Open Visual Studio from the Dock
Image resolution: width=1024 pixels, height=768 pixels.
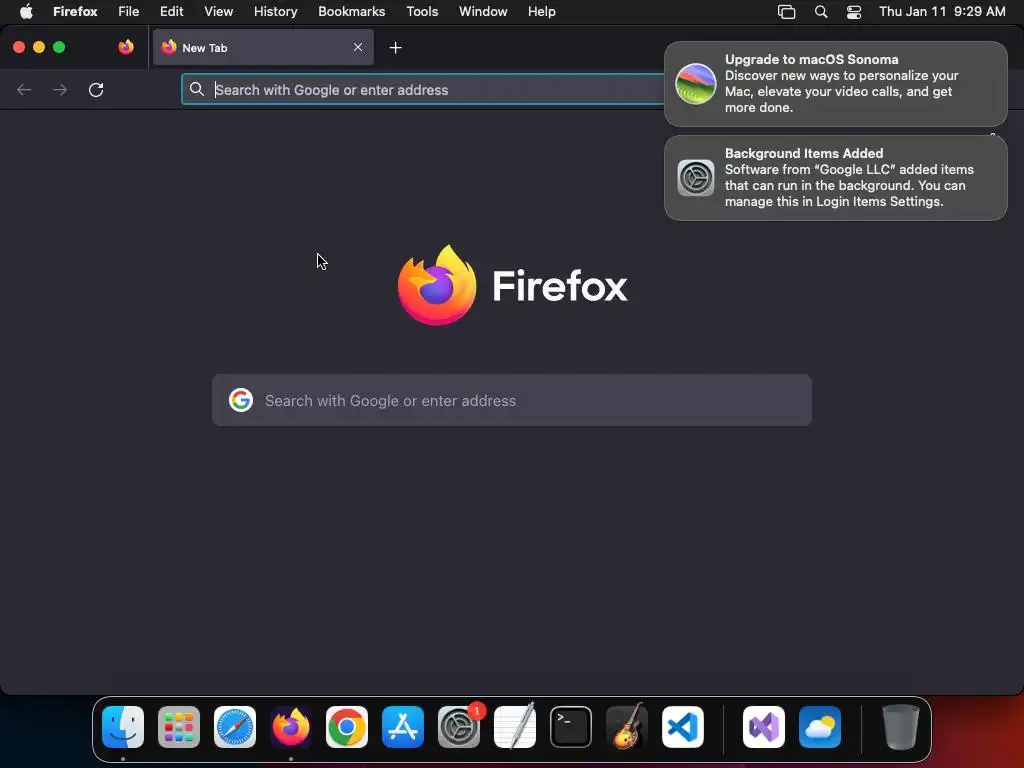click(764, 727)
